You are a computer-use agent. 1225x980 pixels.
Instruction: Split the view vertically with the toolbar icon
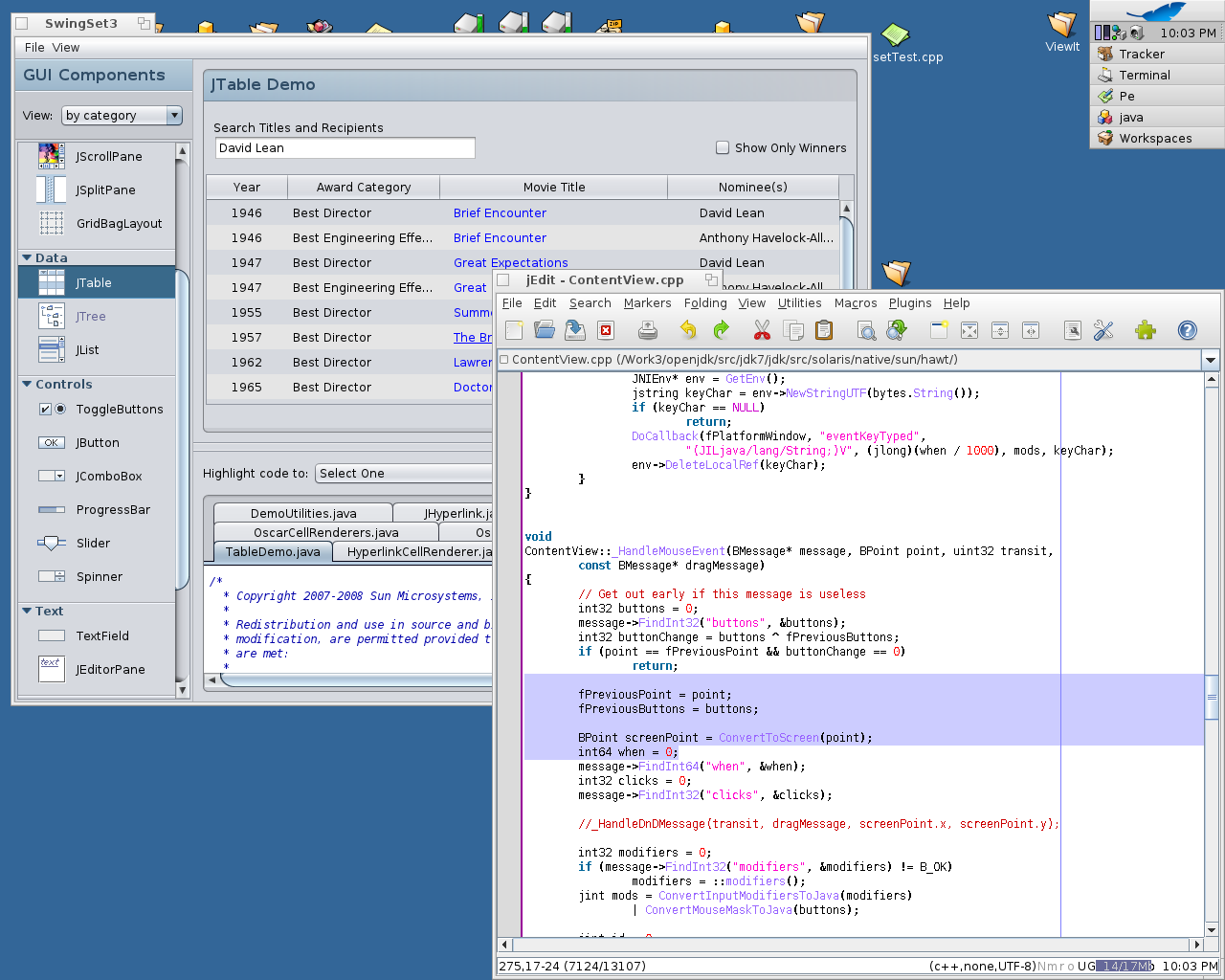(x=1031, y=330)
